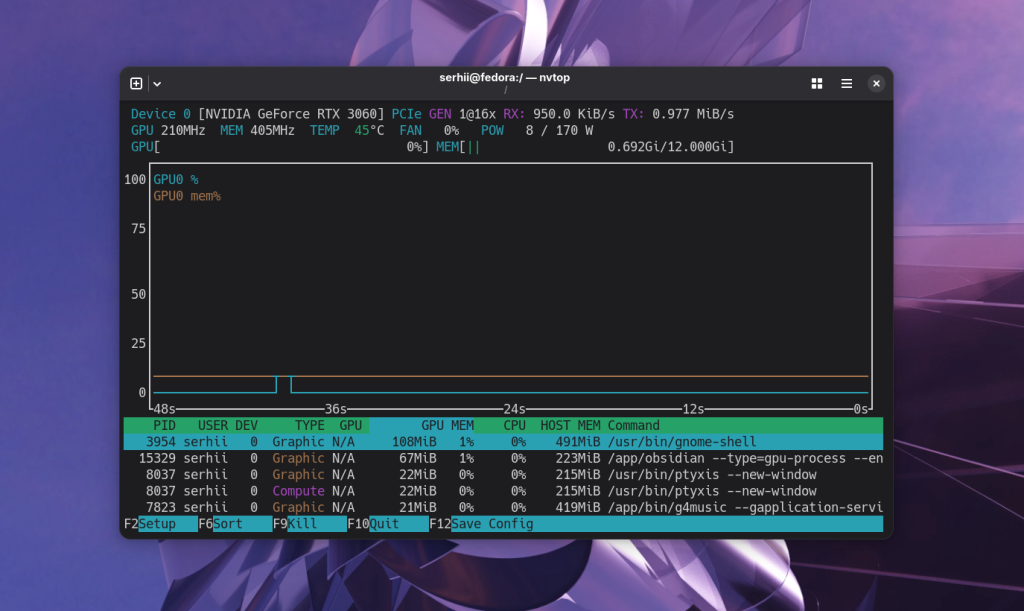Click F12 Save Config option
This screenshot has width=1024, height=611.
(x=481, y=524)
